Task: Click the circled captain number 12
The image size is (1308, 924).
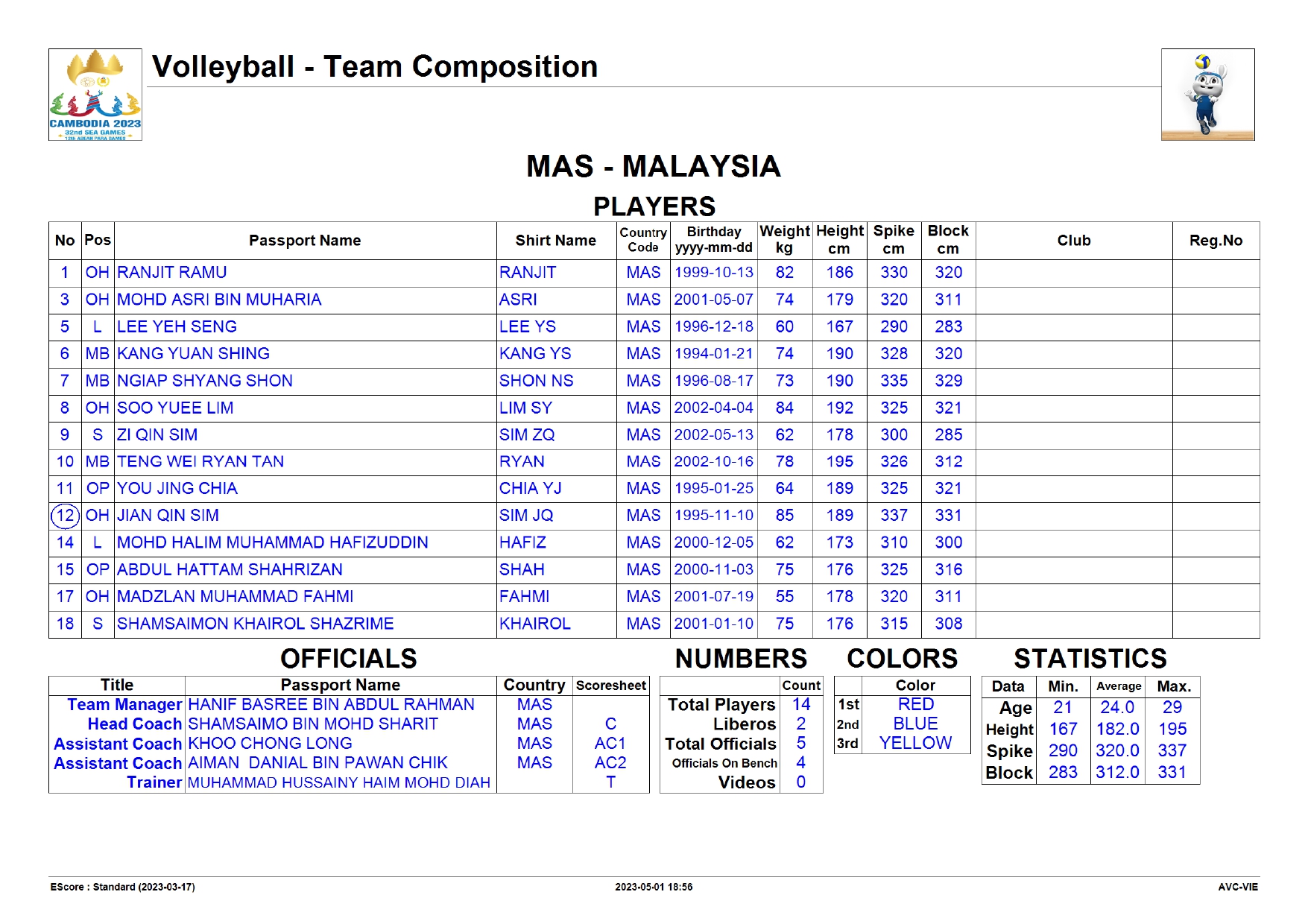Action: 65,516
